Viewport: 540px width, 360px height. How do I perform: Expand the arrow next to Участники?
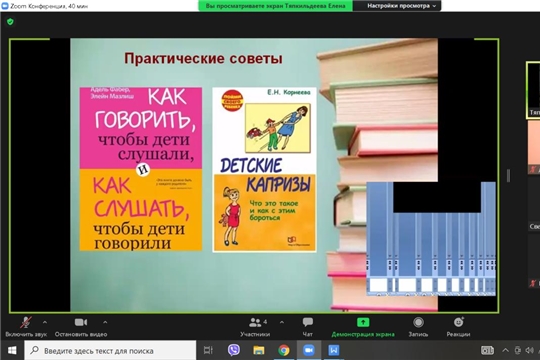tap(282, 322)
